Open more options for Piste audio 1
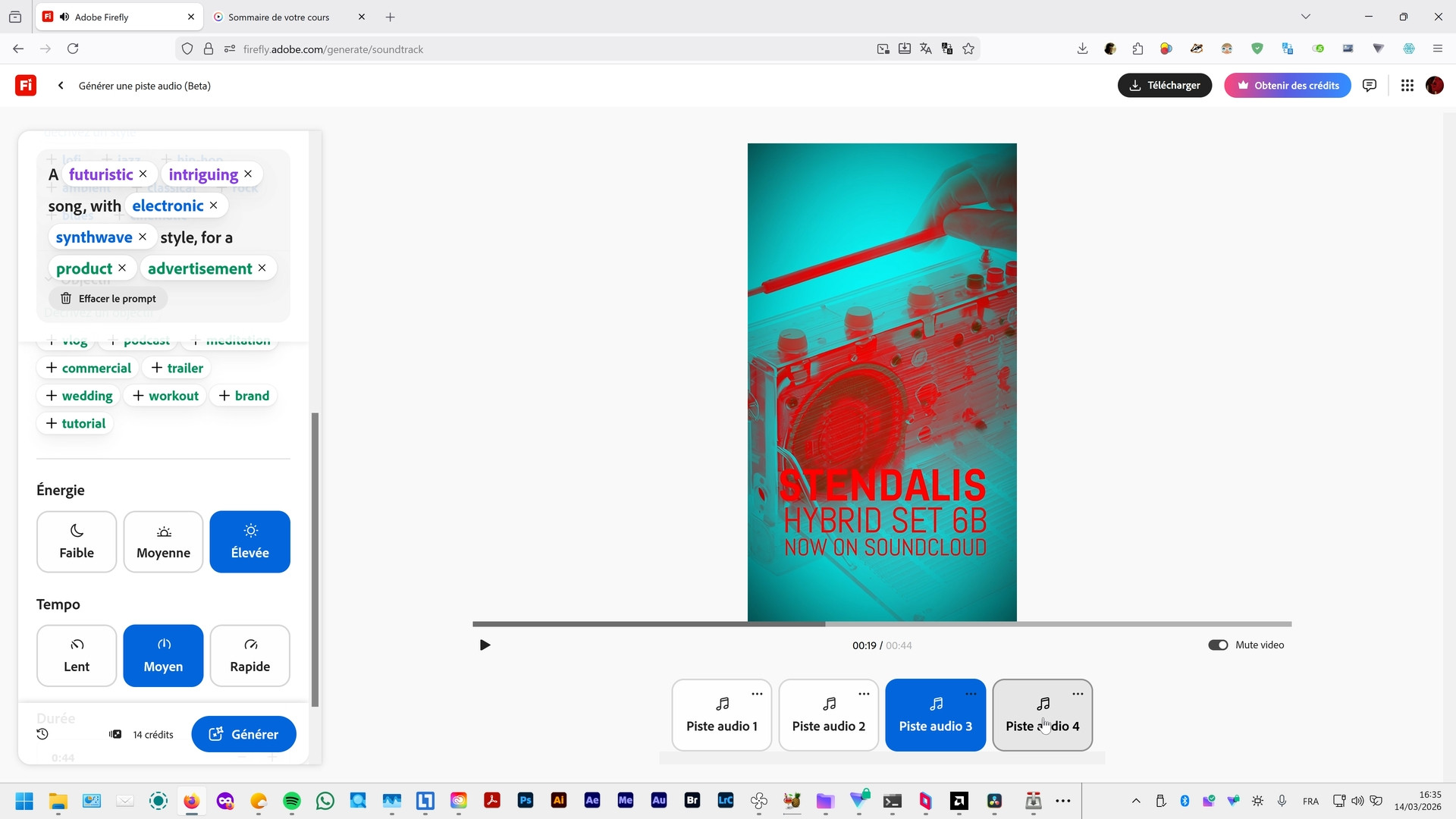The image size is (1456, 819). (757, 694)
